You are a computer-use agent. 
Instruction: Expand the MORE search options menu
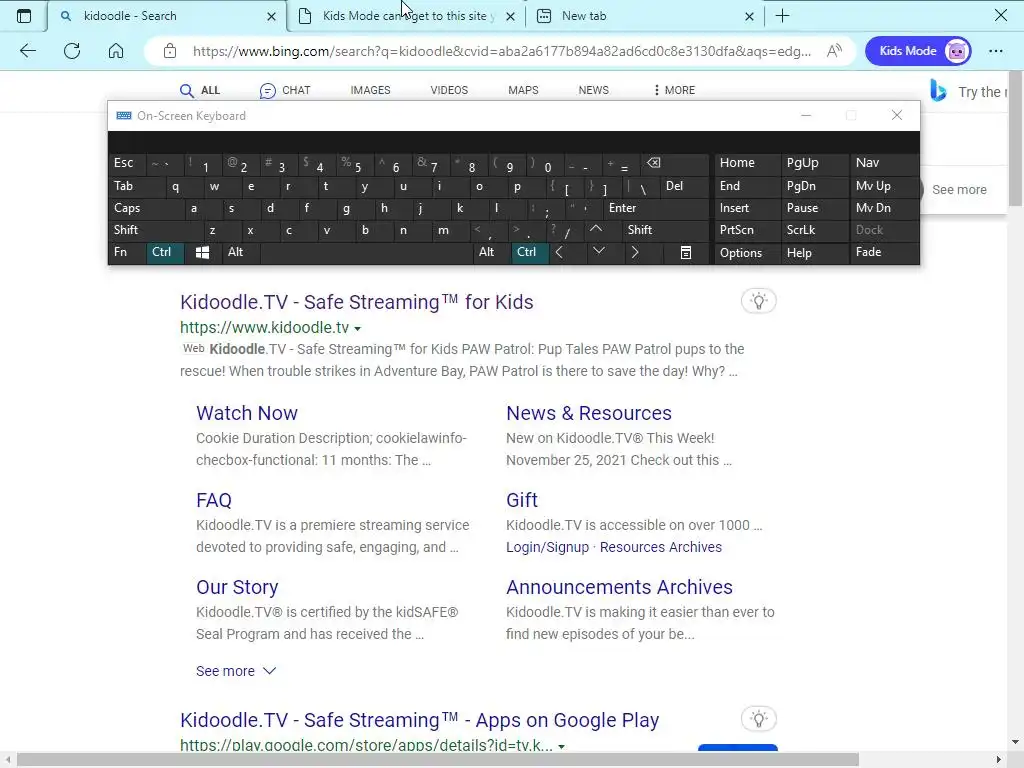pos(675,90)
